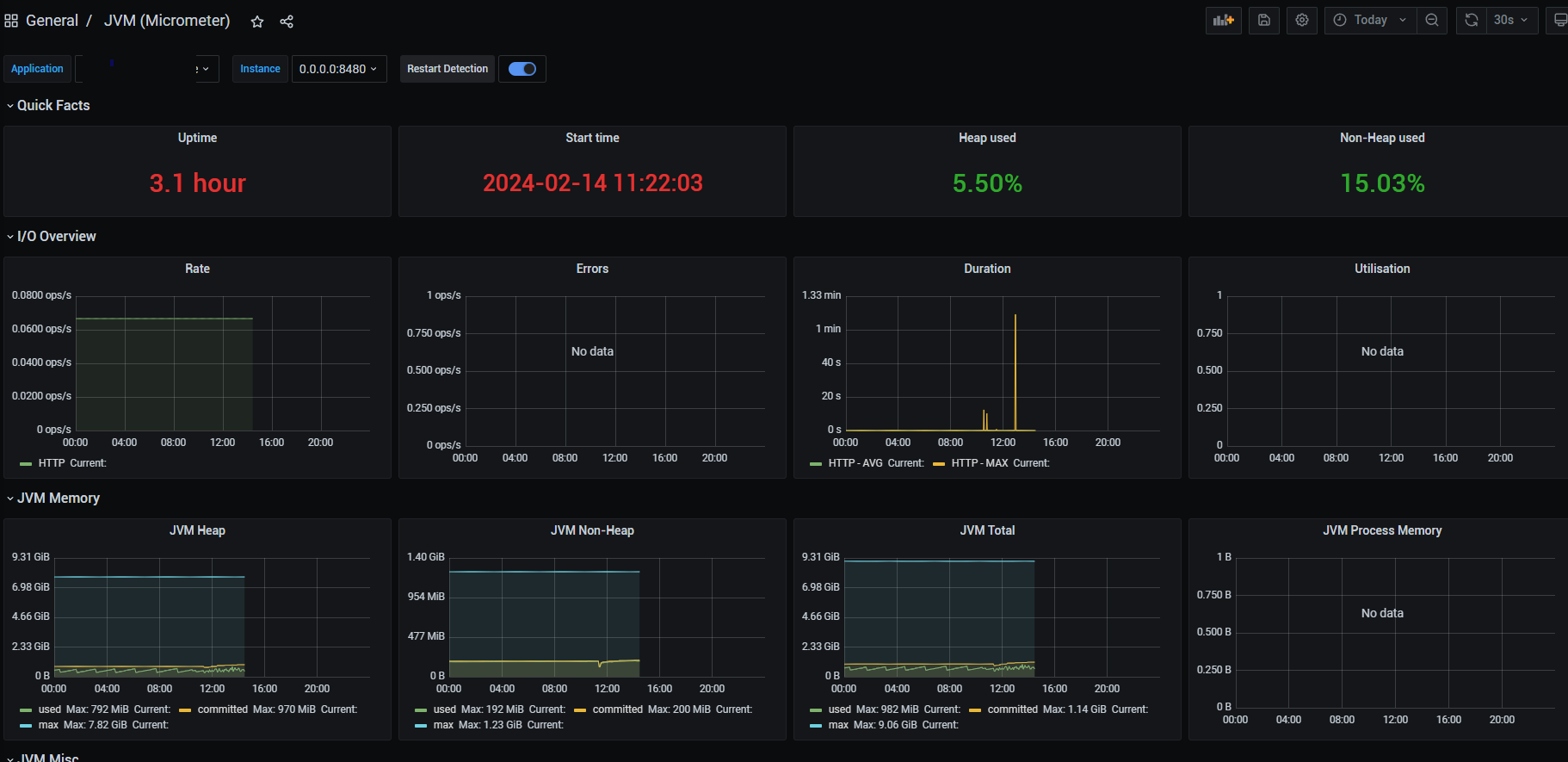Open the dashboards grid icon beside General

pos(11,21)
